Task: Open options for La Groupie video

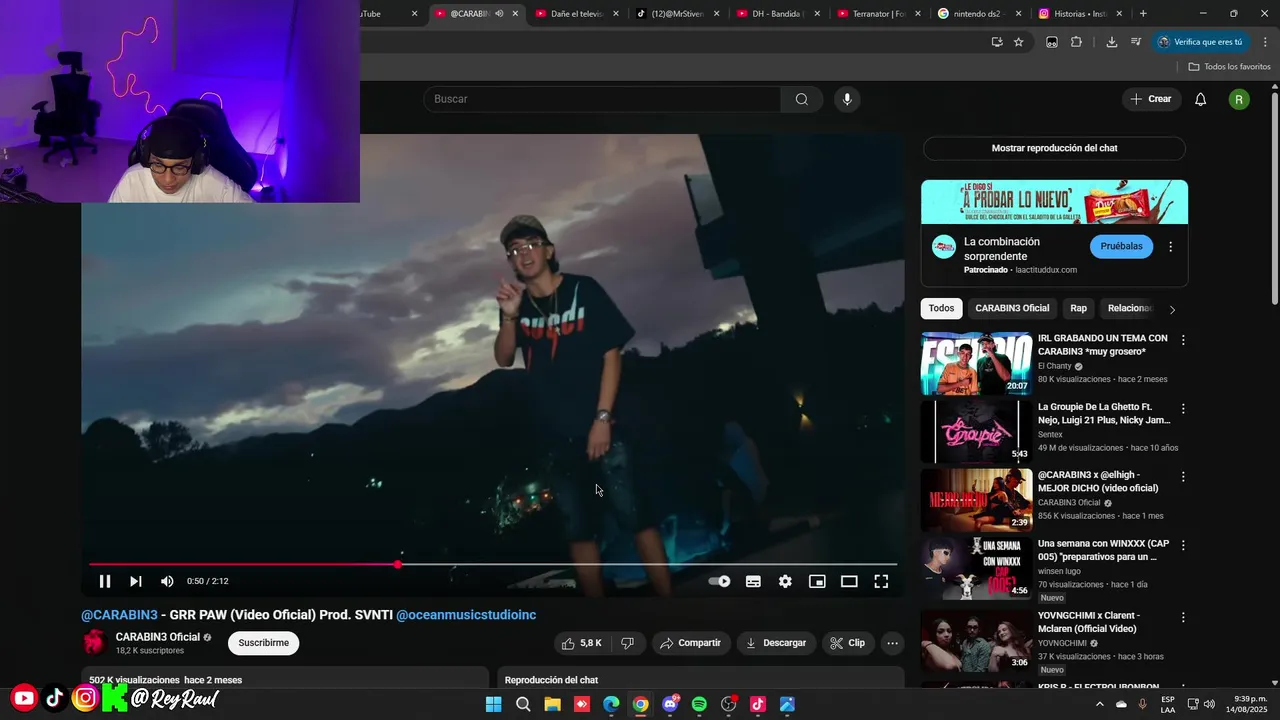Action: coord(1183,409)
